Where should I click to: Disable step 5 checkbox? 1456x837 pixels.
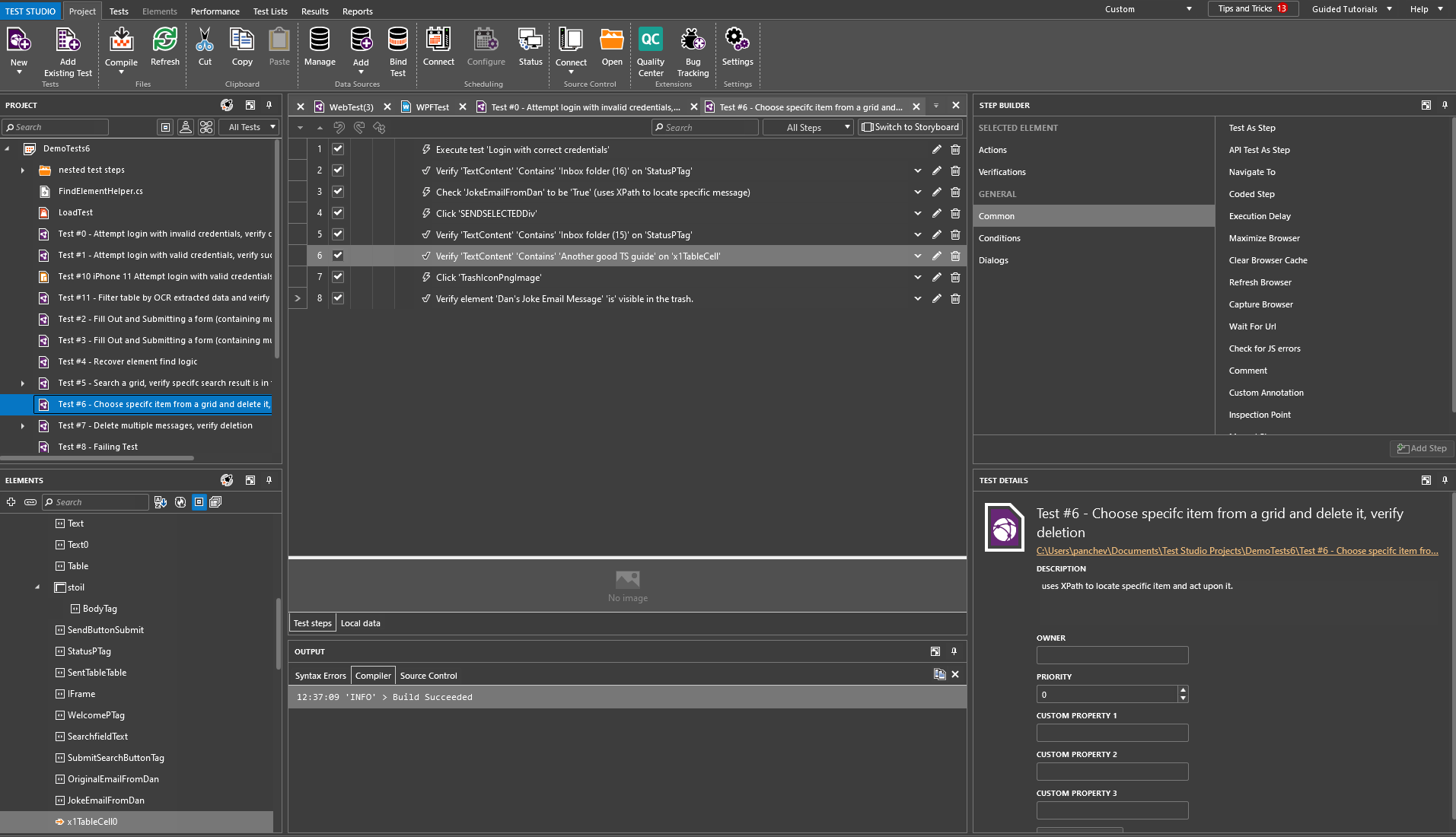[x=338, y=234]
